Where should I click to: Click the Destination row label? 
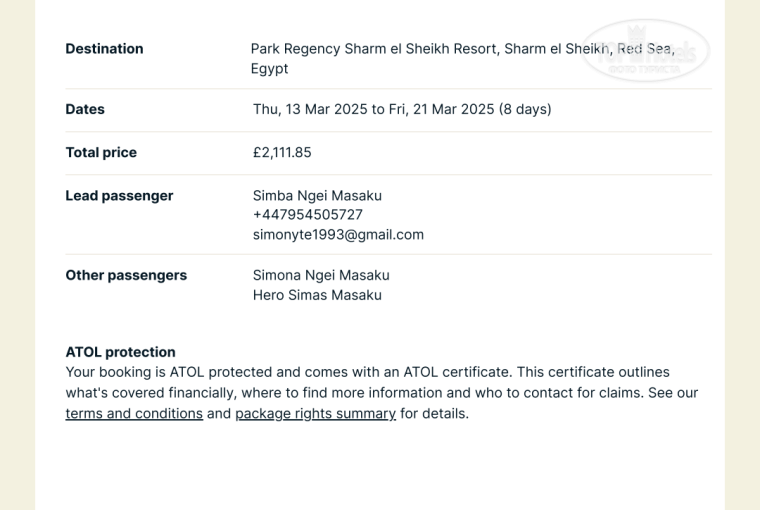pos(105,48)
